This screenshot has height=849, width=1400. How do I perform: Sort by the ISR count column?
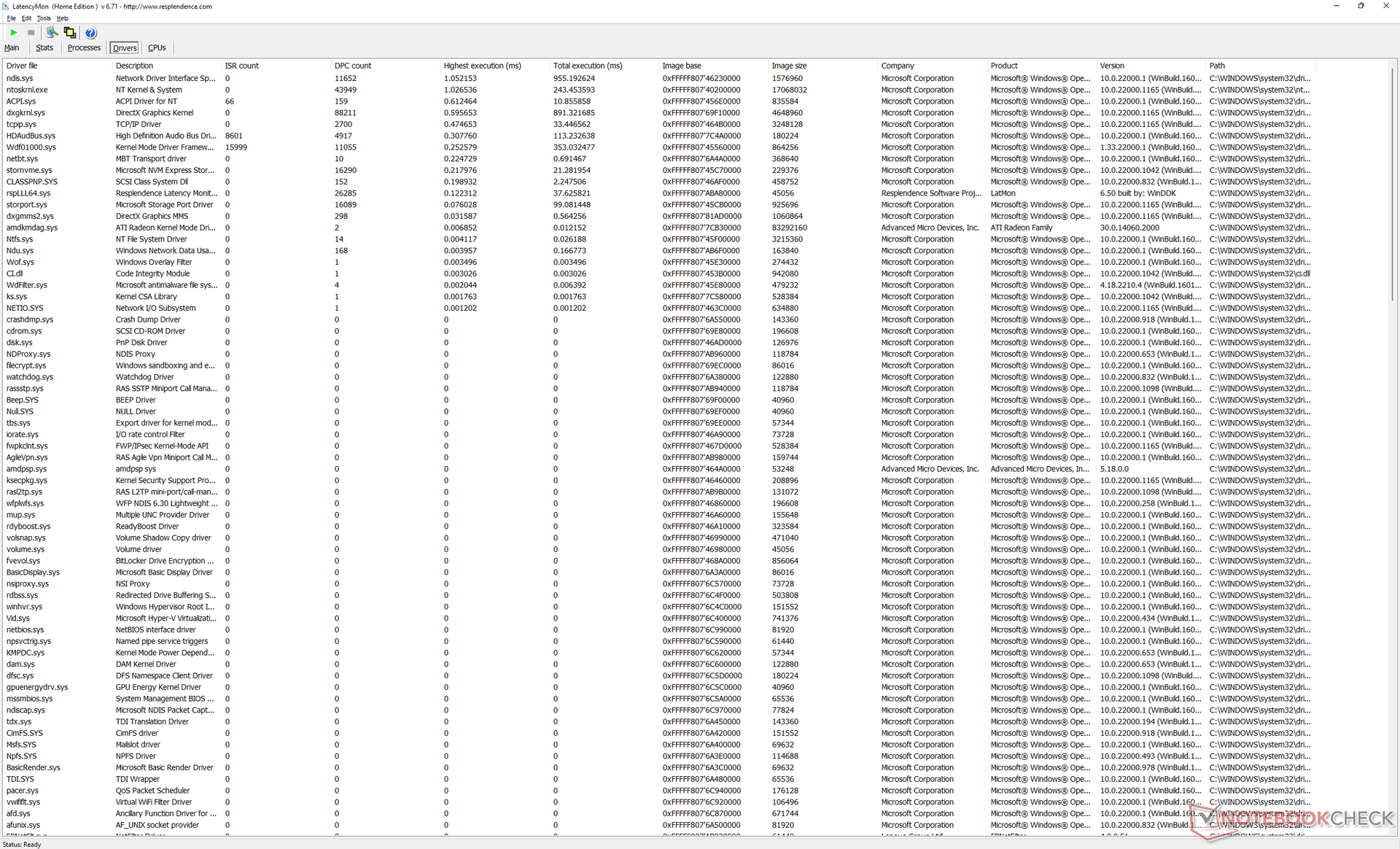point(241,66)
